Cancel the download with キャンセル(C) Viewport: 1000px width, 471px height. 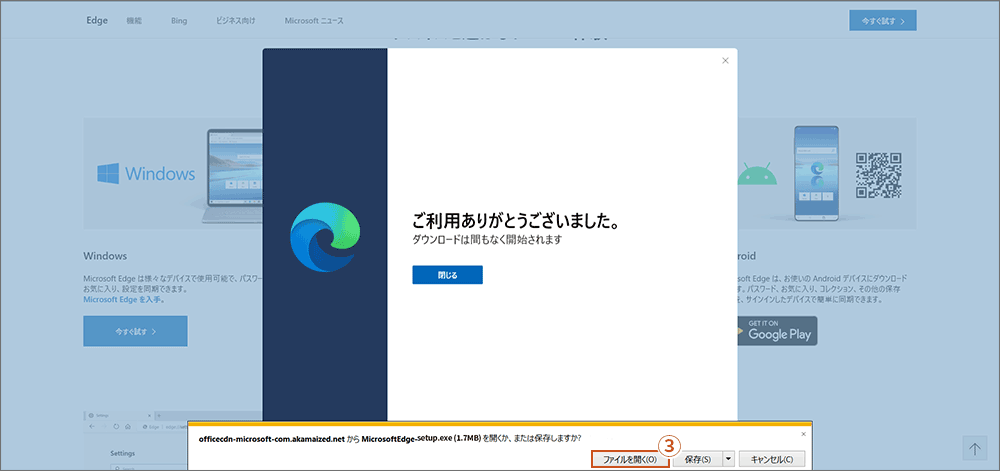pos(772,459)
